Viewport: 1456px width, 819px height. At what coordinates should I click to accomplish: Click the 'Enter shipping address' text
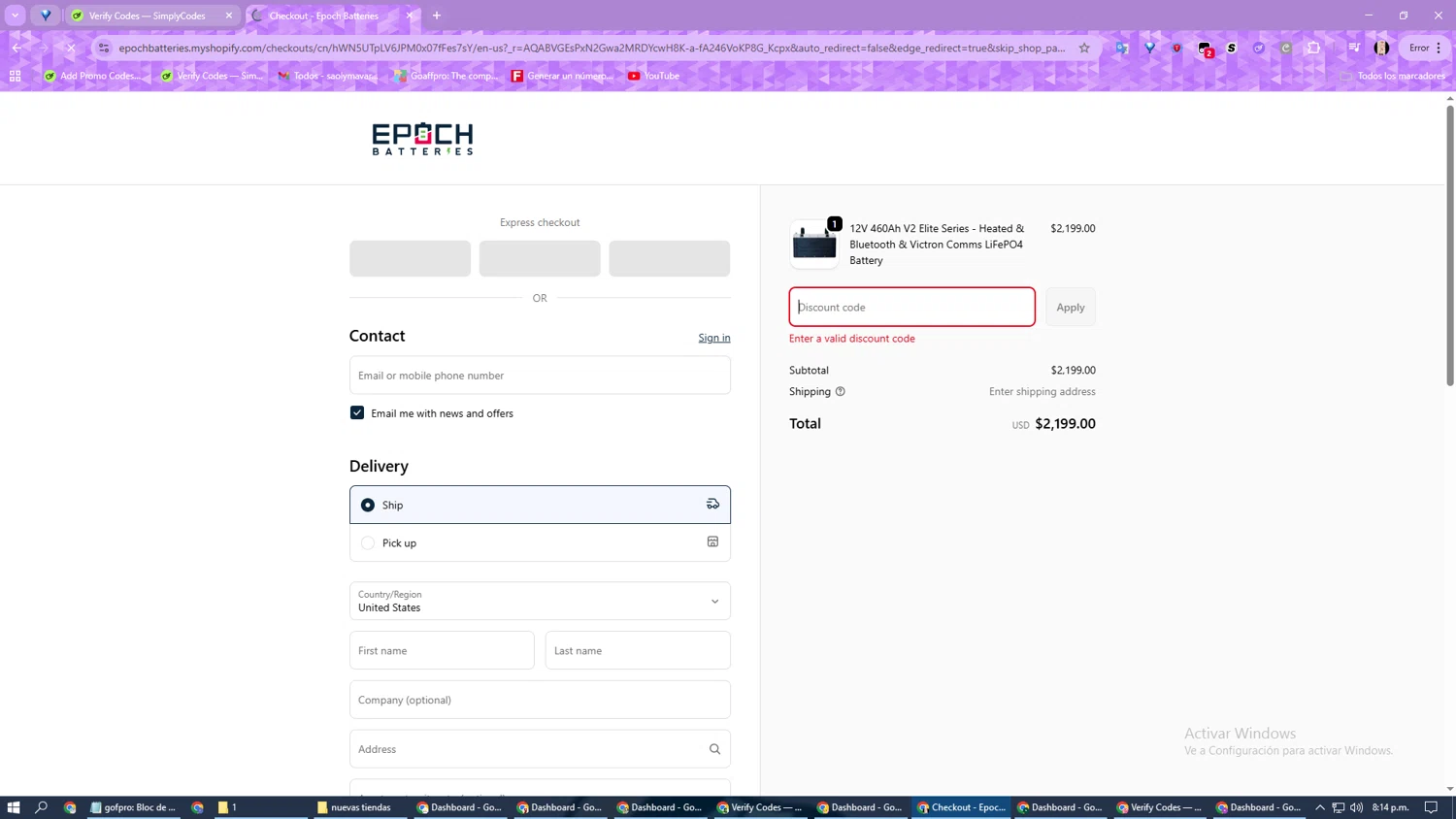pos(1042,392)
